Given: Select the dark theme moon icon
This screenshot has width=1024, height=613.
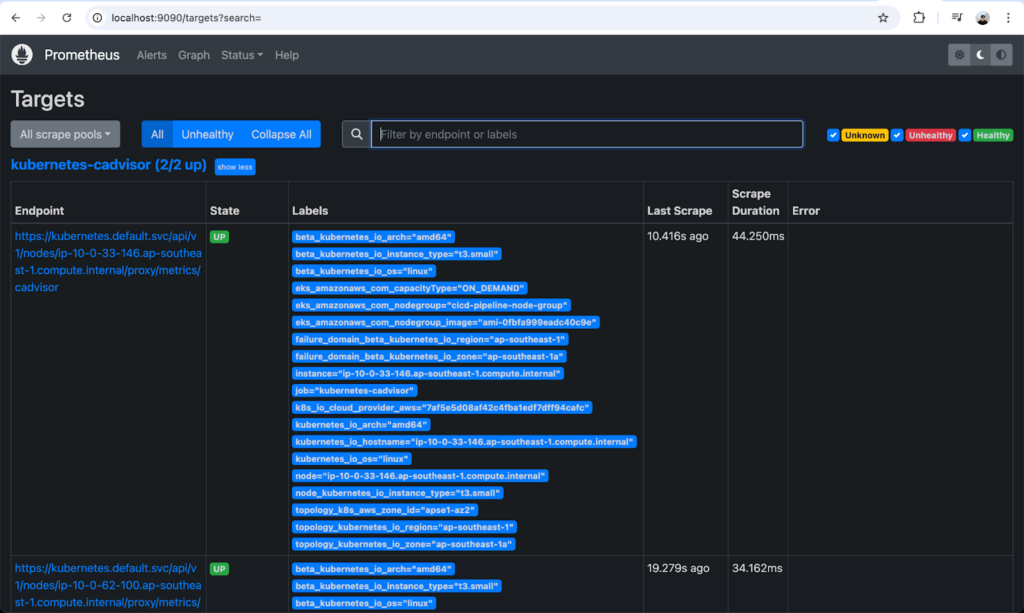Looking at the screenshot, I should click(x=981, y=55).
